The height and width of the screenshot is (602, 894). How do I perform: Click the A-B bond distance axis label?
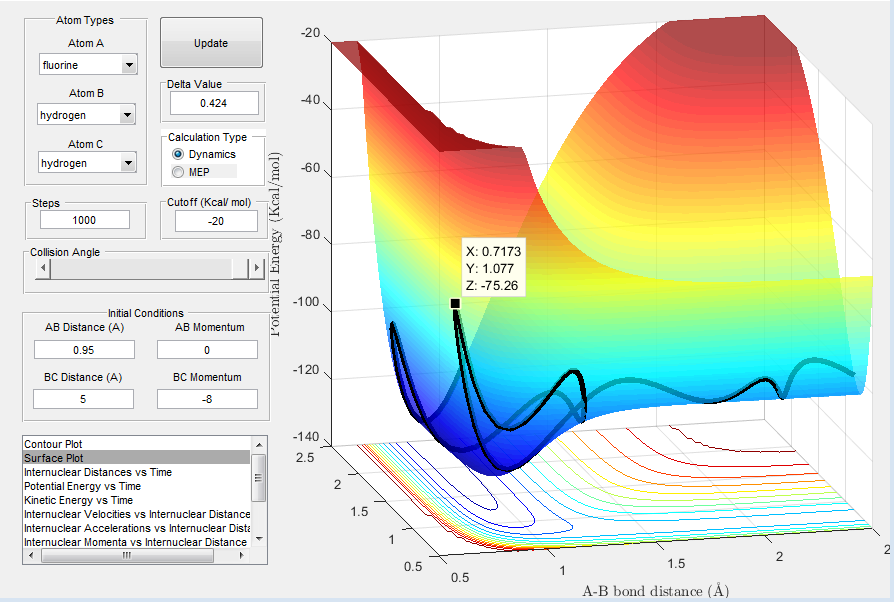coord(656,591)
